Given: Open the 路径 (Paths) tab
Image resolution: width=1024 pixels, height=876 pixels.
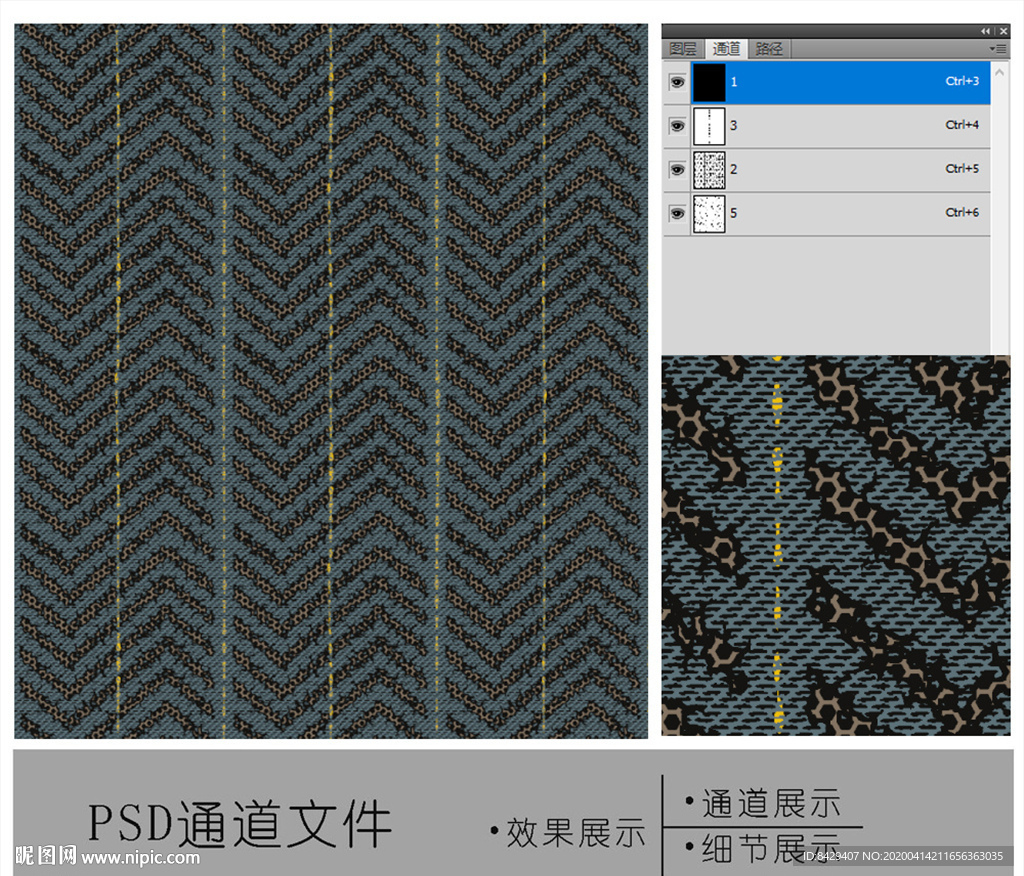Looking at the screenshot, I should (769, 49).
